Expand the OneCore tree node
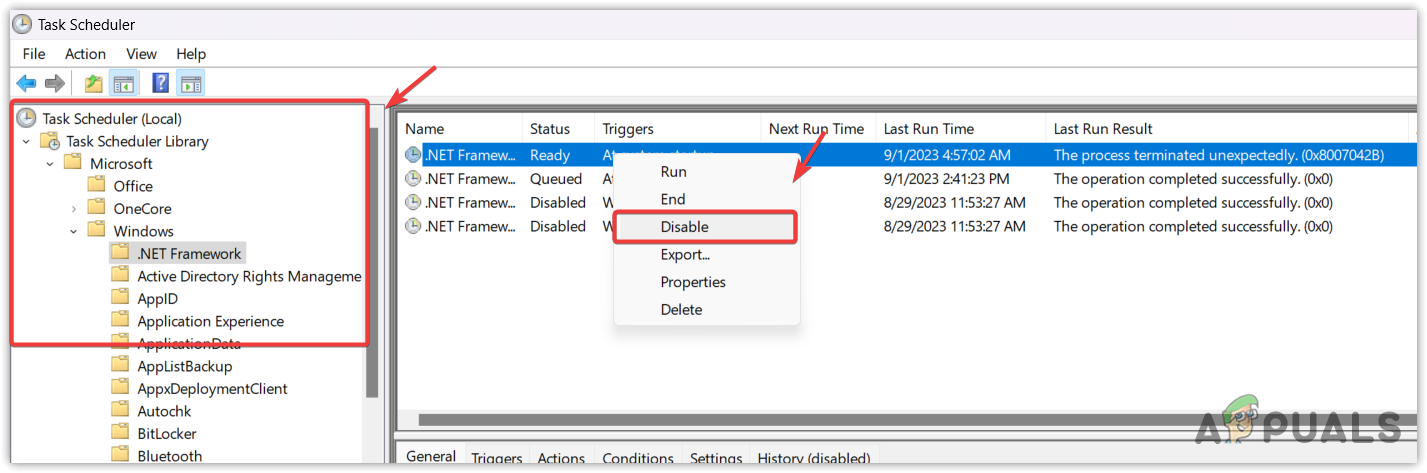1427x473 pixels. point(74,208)
